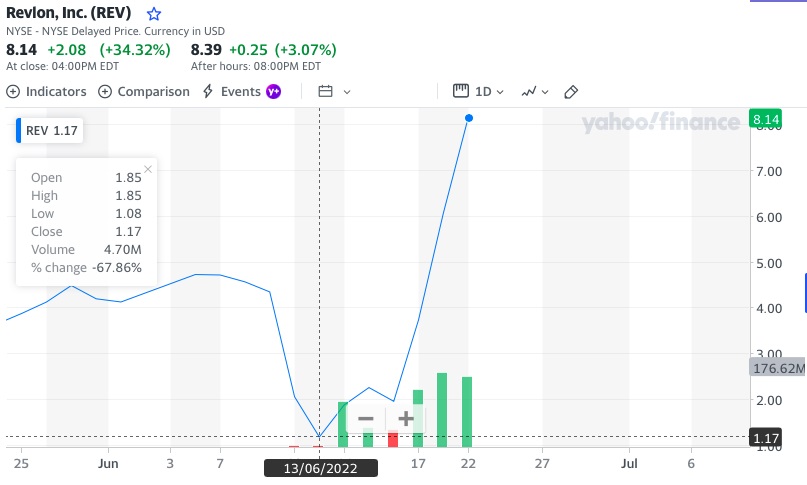Viewport: 807px width, 485px height.
Task: Click the tallest green volume bar
Action: click(x=442, y=410)
